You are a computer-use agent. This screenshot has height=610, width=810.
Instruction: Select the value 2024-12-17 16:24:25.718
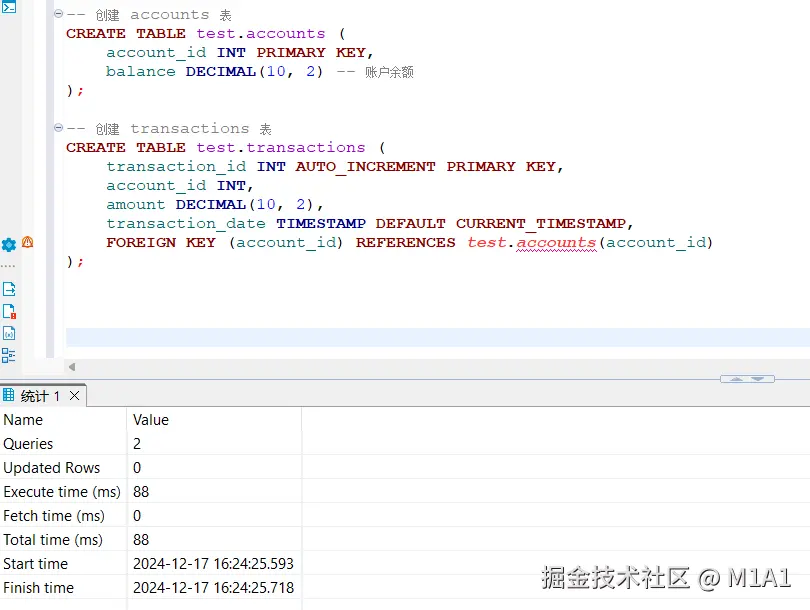pyautogui.click(x=213, y=588)
